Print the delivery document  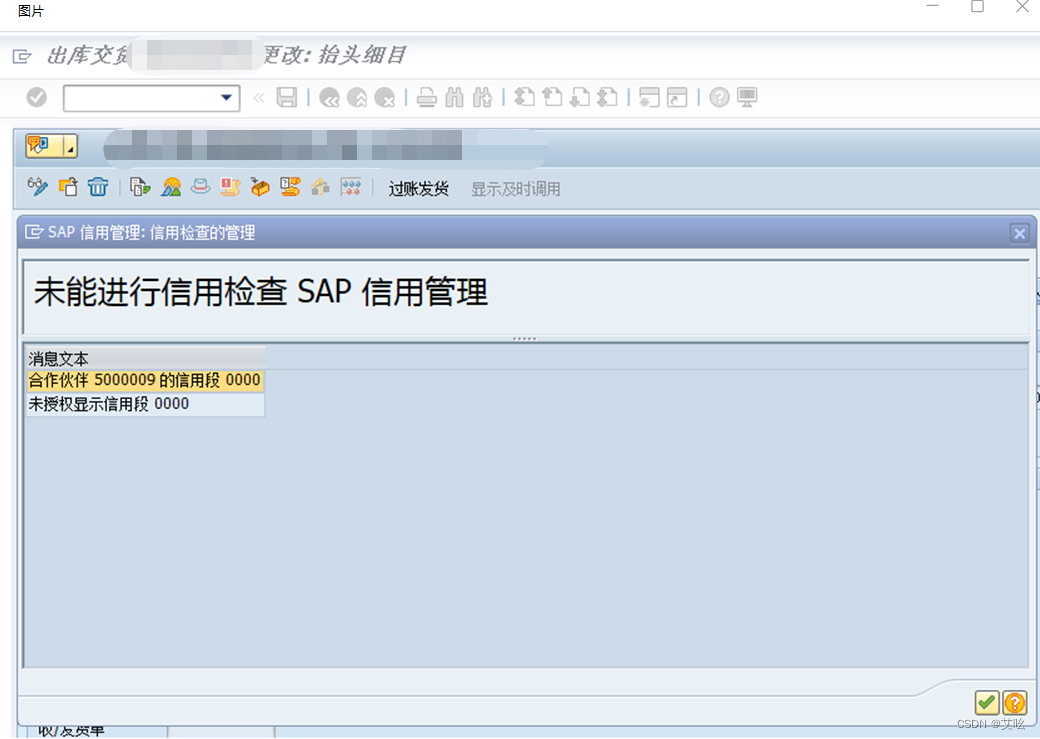click(425, 97)
